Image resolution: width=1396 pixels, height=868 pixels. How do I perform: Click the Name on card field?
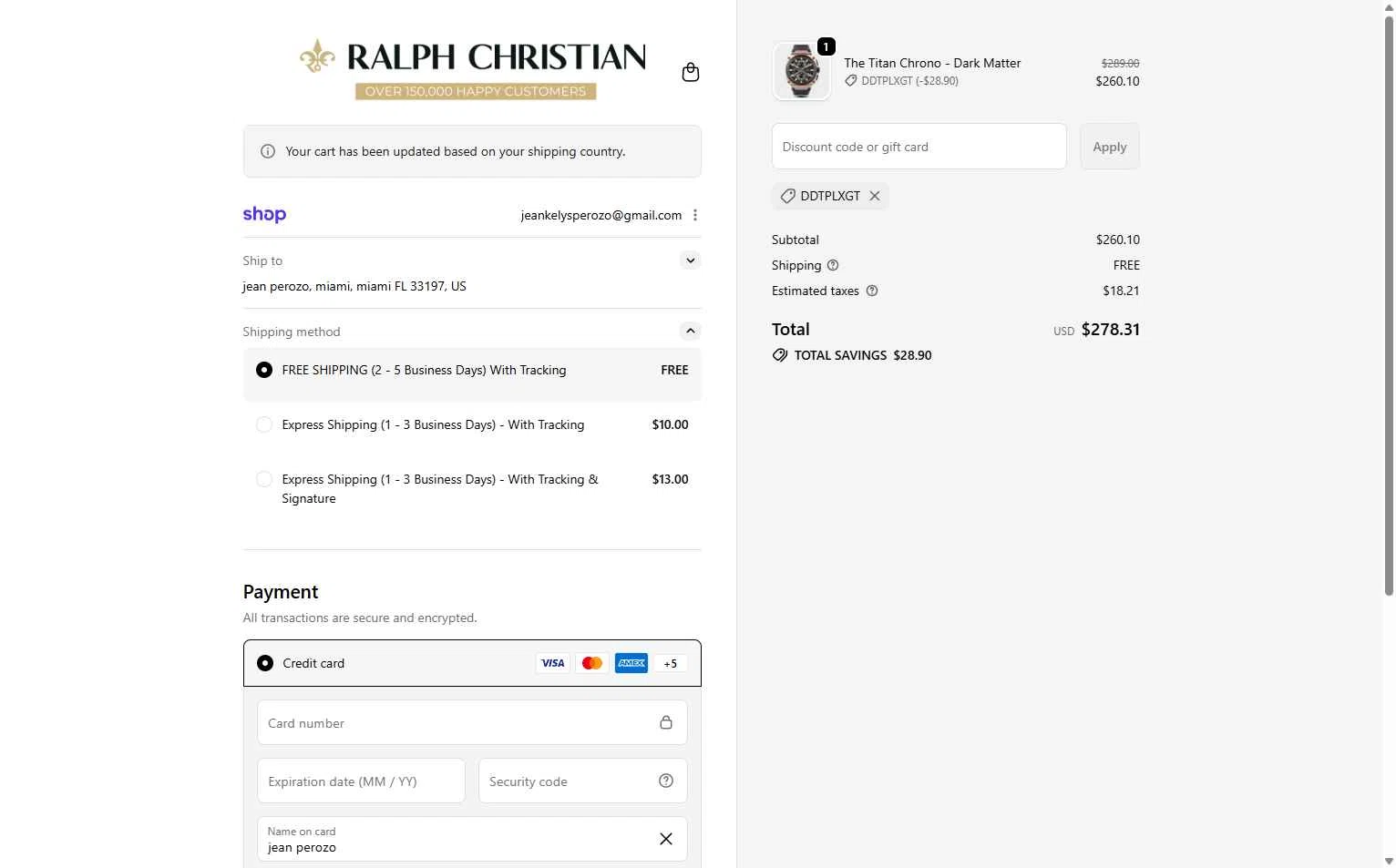pos(472,839)
